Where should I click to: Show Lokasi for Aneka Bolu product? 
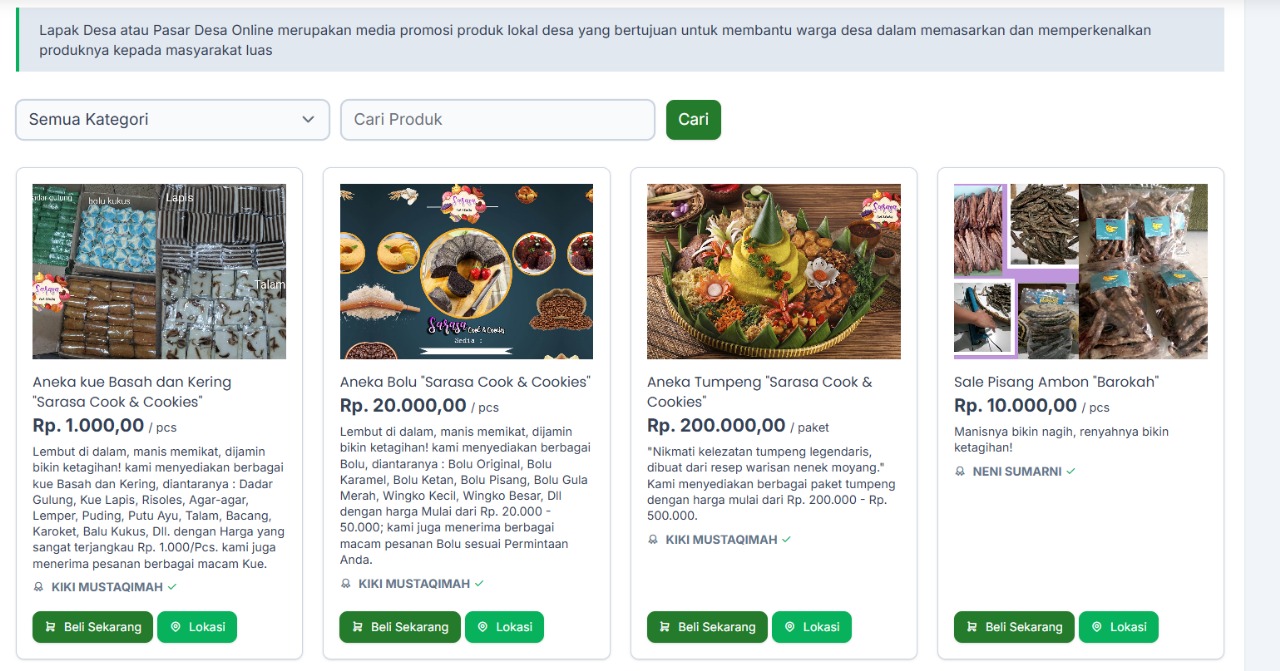(x=504, y=627)
